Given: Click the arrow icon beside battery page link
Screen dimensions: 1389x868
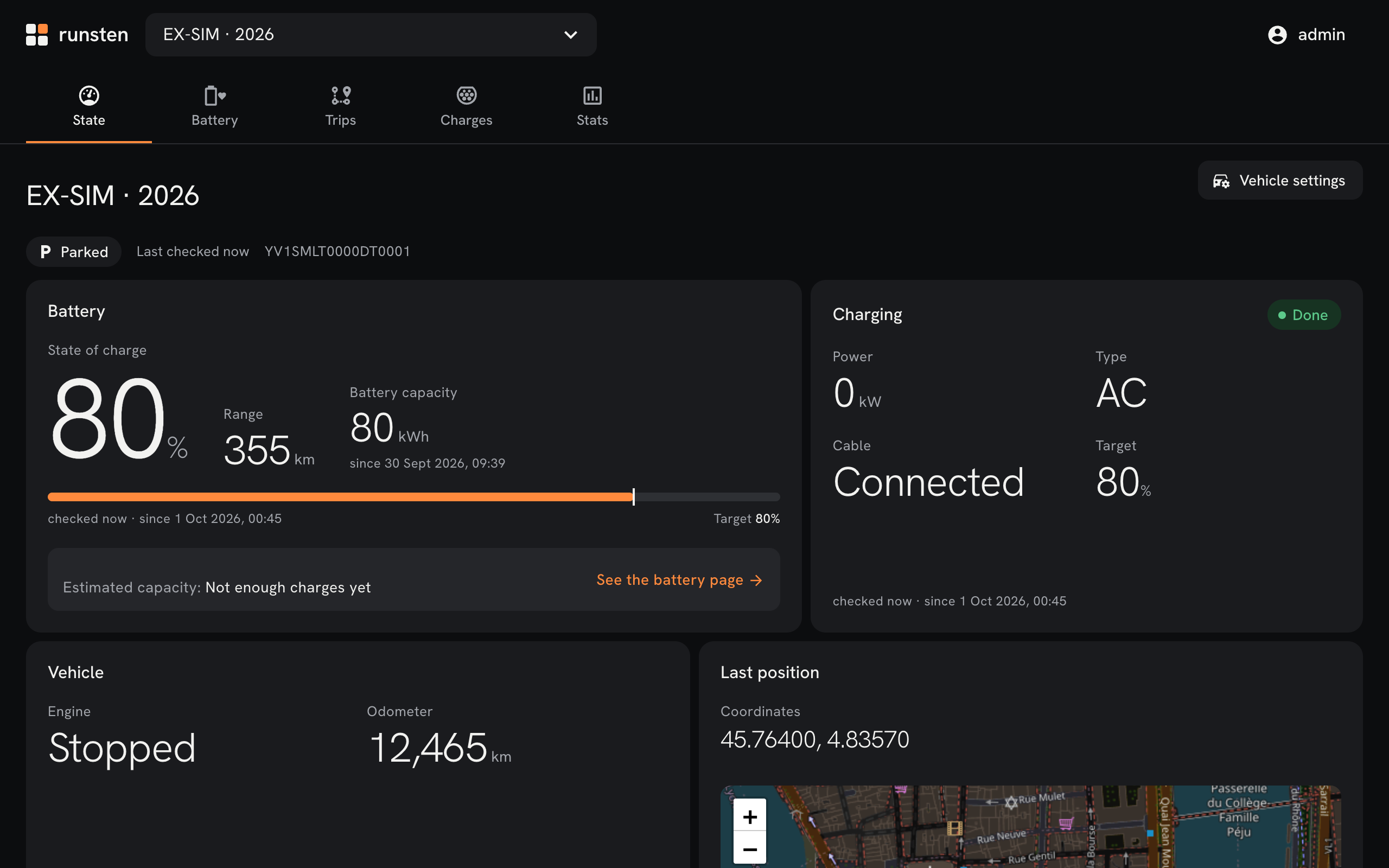Looking at the screenshot, I should (756, 580).
